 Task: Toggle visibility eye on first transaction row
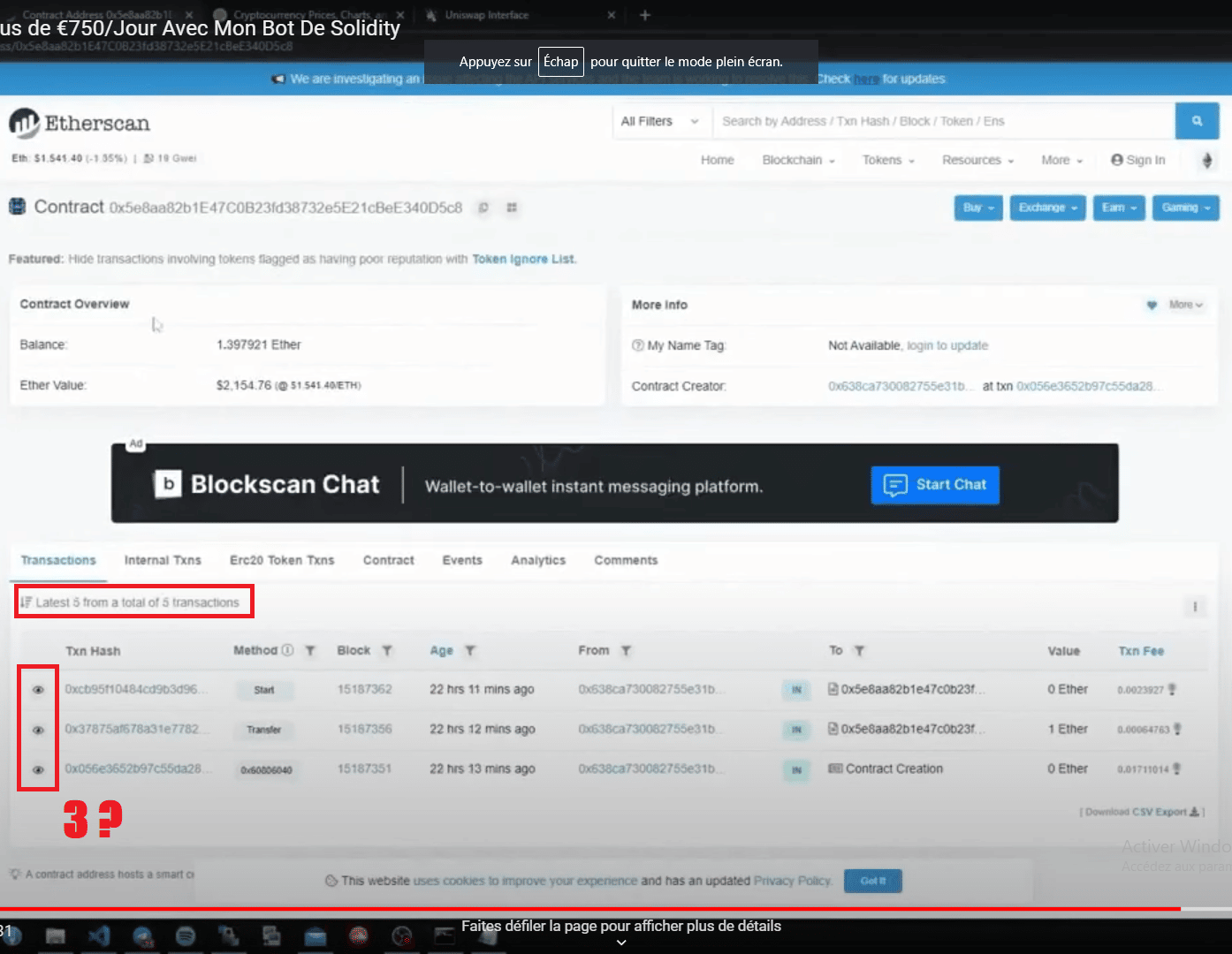(x=38, y=689)
